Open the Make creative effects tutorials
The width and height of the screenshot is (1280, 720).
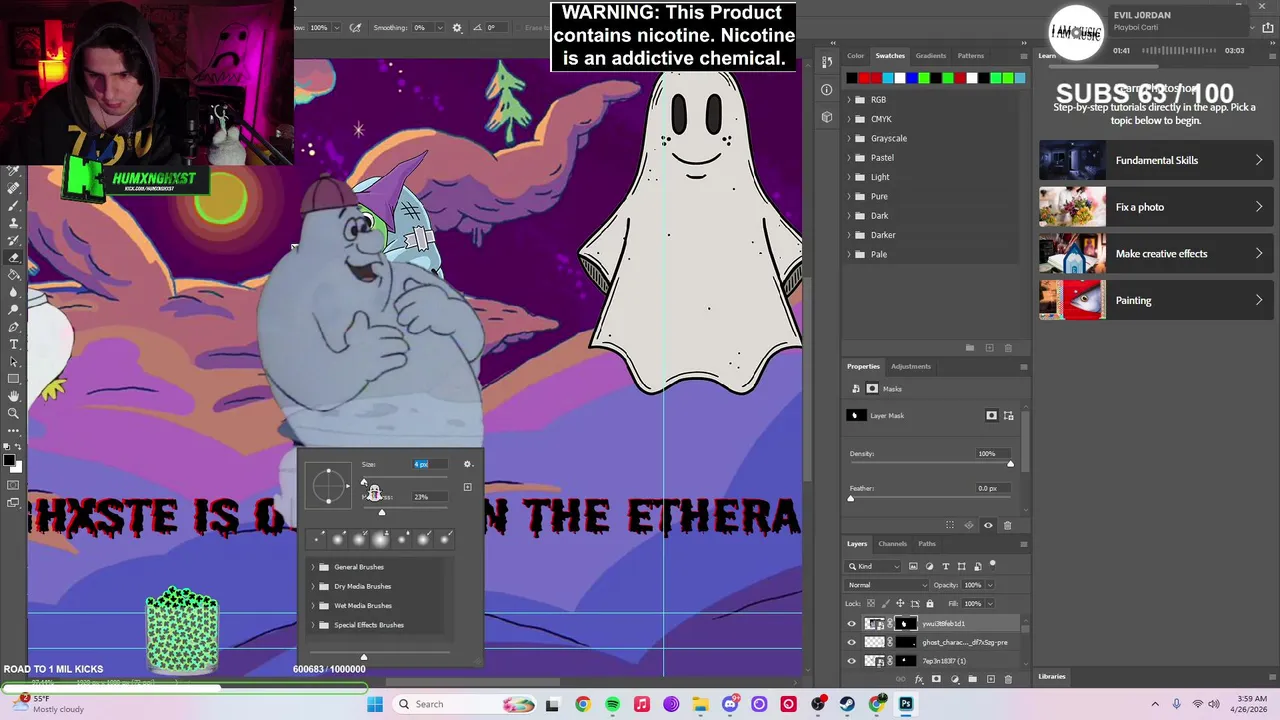1155,254
